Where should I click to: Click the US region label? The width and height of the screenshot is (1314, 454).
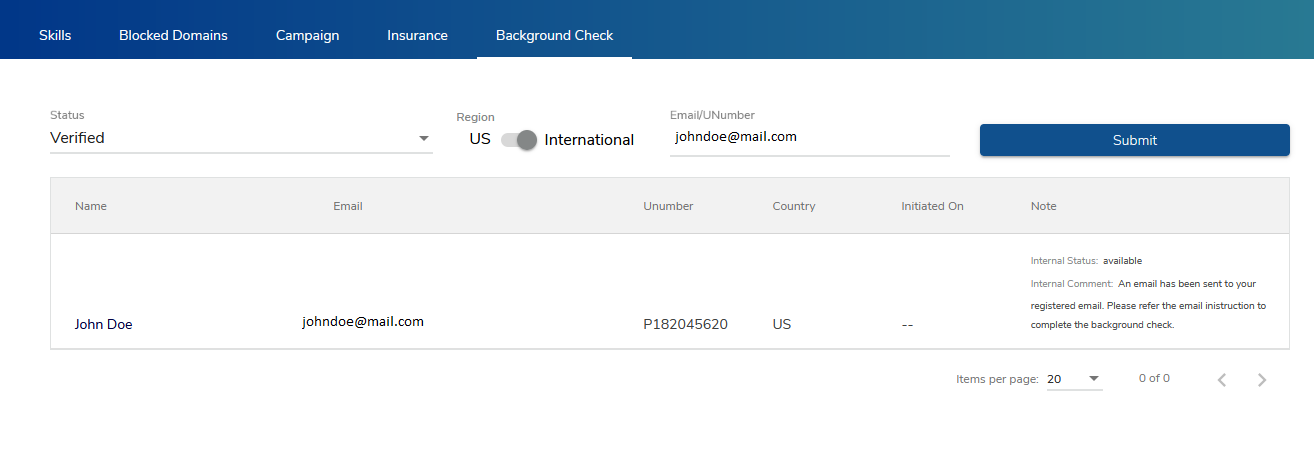[480, 140]
